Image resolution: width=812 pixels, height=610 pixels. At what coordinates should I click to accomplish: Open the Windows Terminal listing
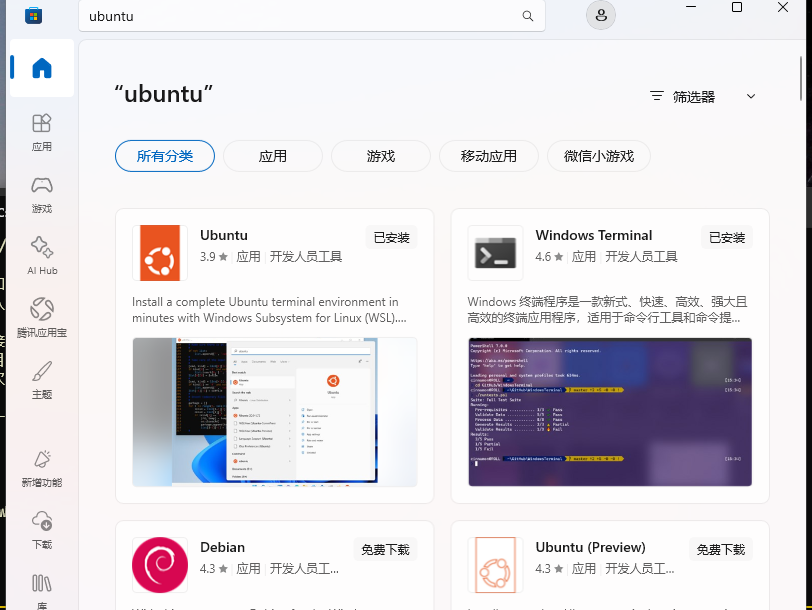[x=592, y=235]
